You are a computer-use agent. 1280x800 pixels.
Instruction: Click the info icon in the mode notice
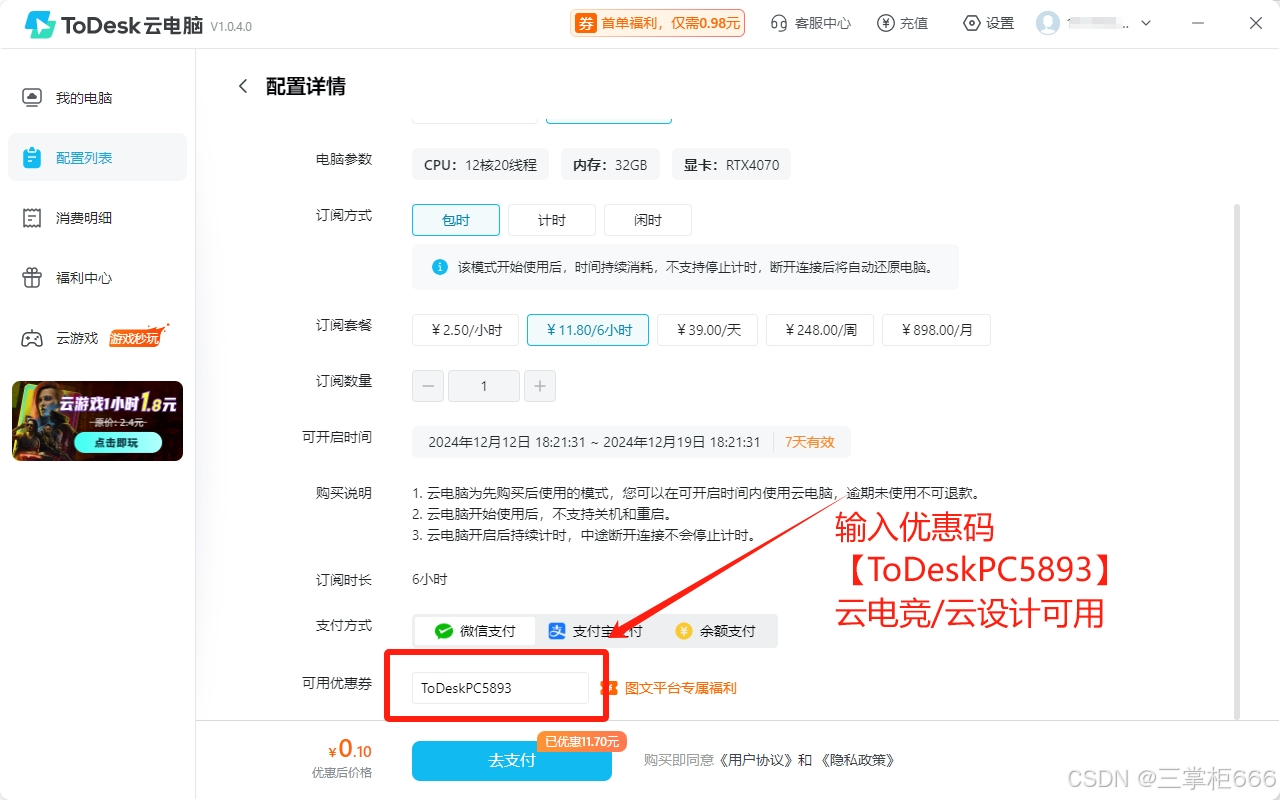440,267
